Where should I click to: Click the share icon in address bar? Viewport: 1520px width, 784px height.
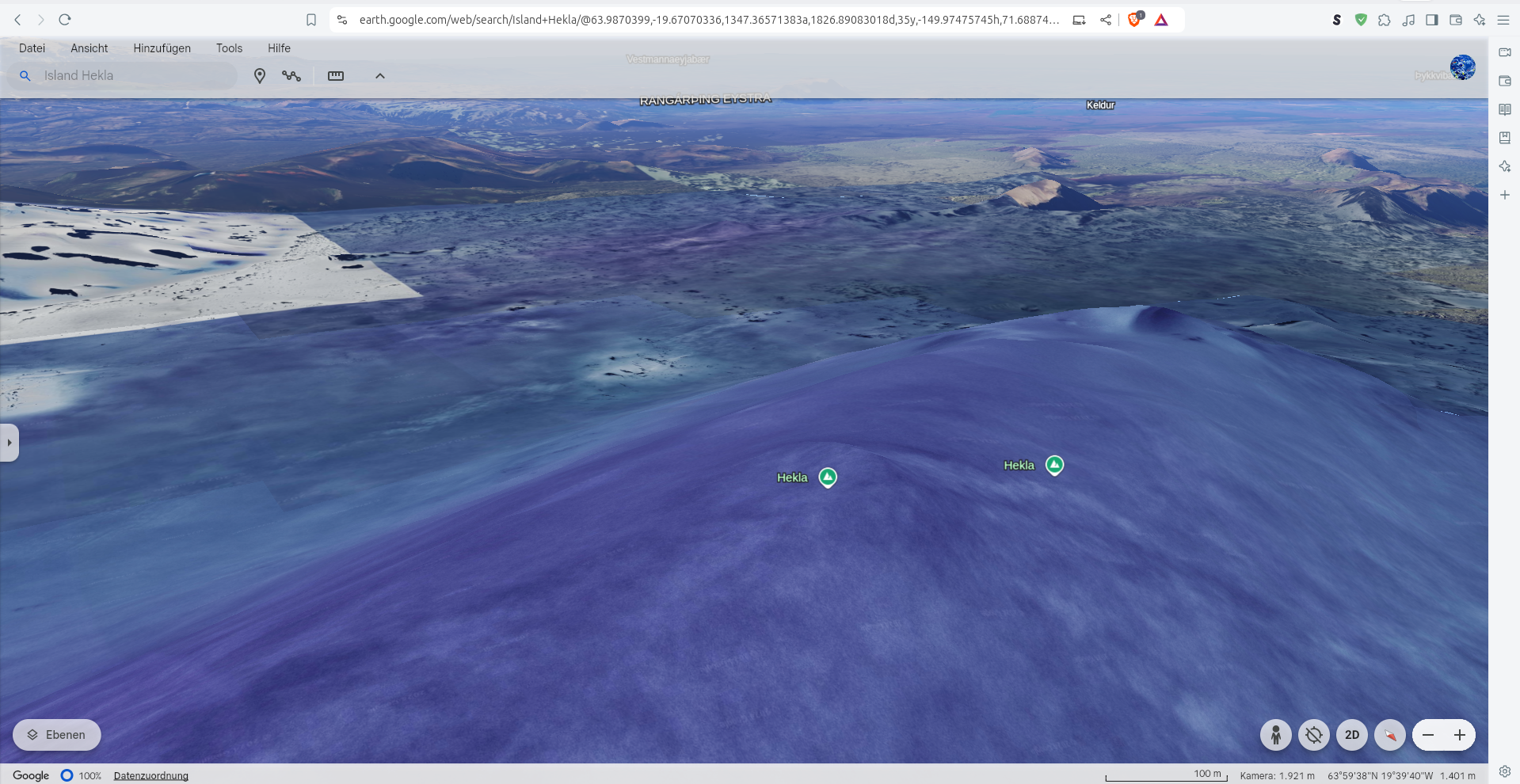1105,20
